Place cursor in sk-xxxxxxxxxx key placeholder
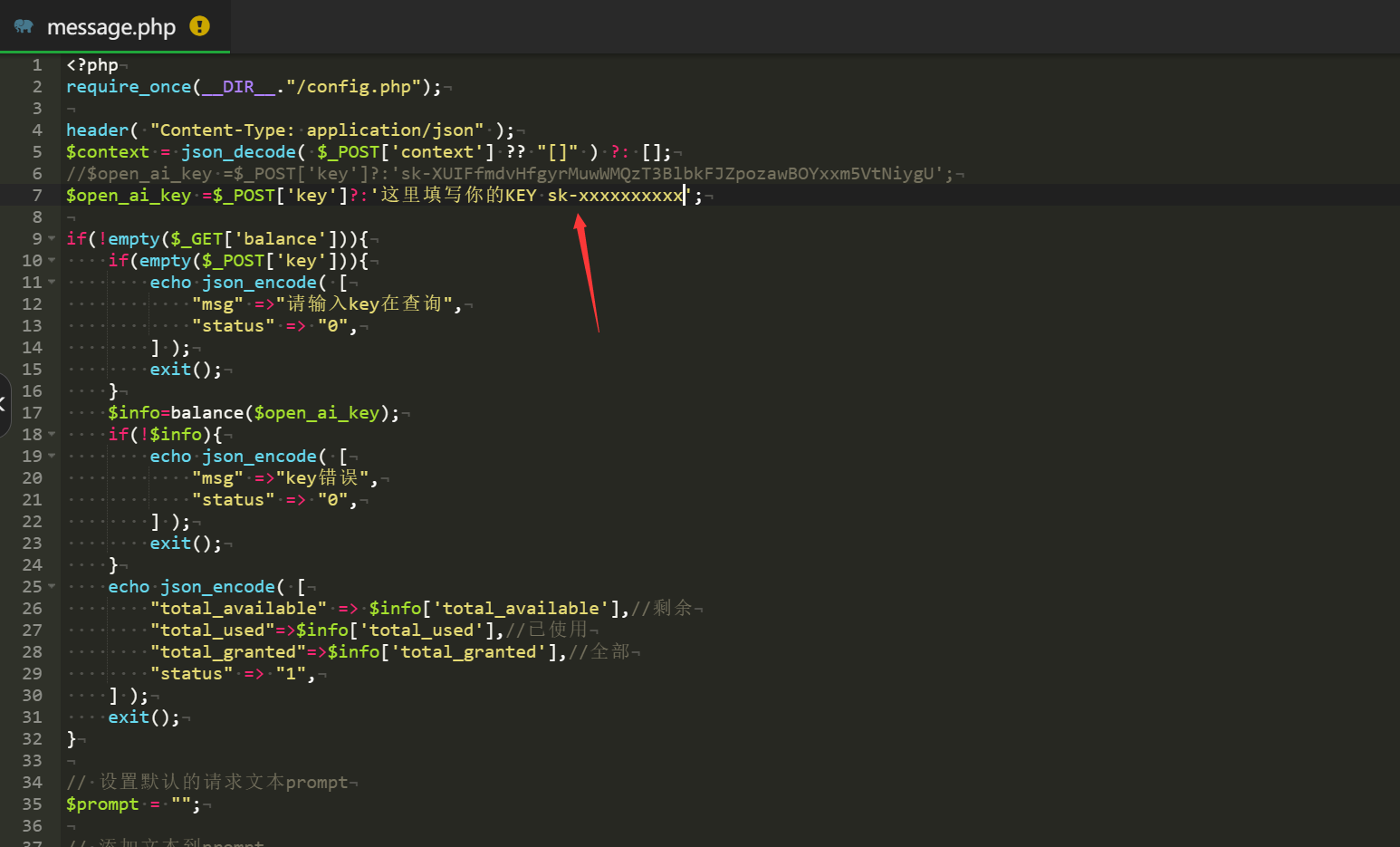 pos(616,195)
